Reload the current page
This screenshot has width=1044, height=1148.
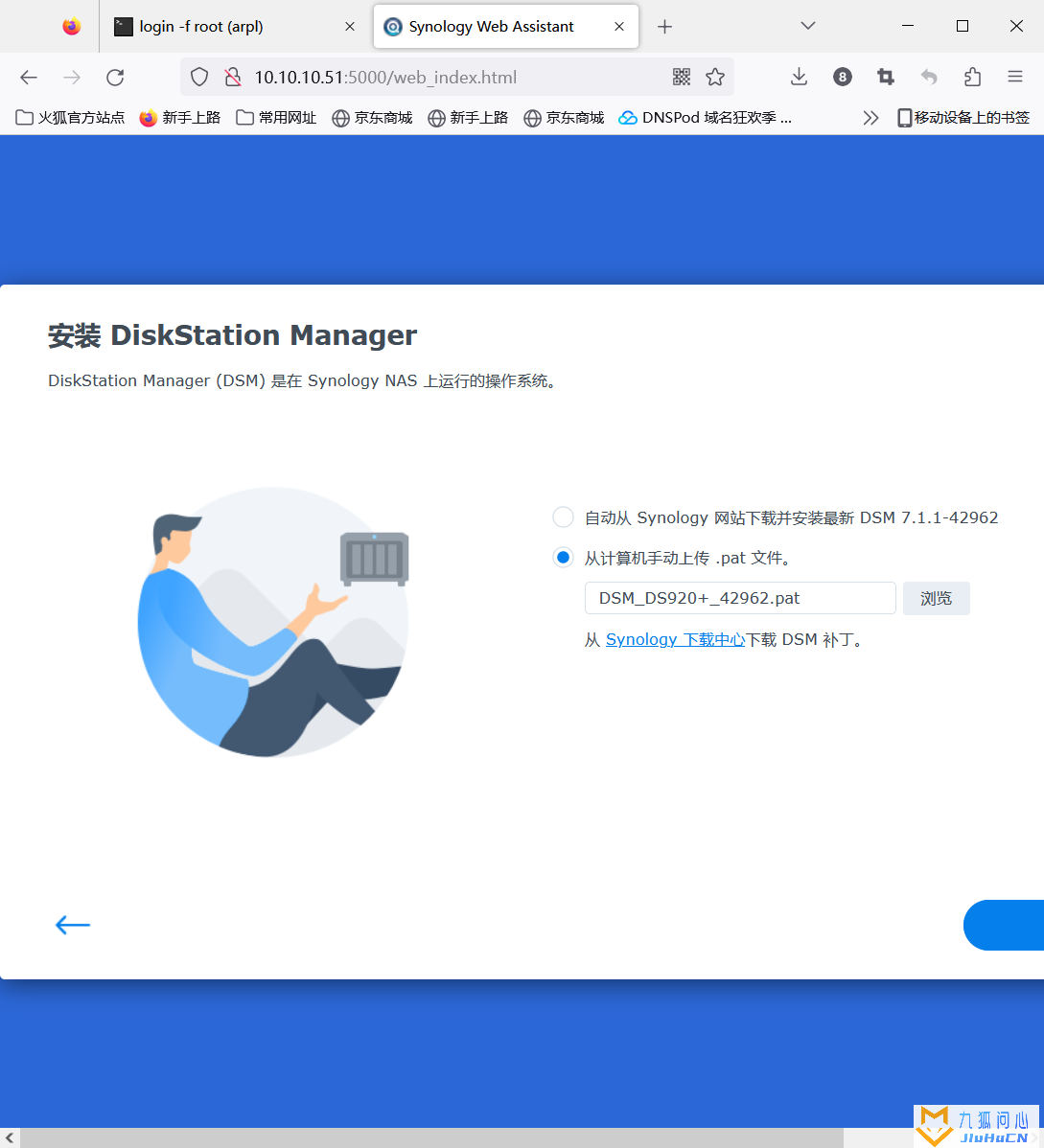pos(115,77)
